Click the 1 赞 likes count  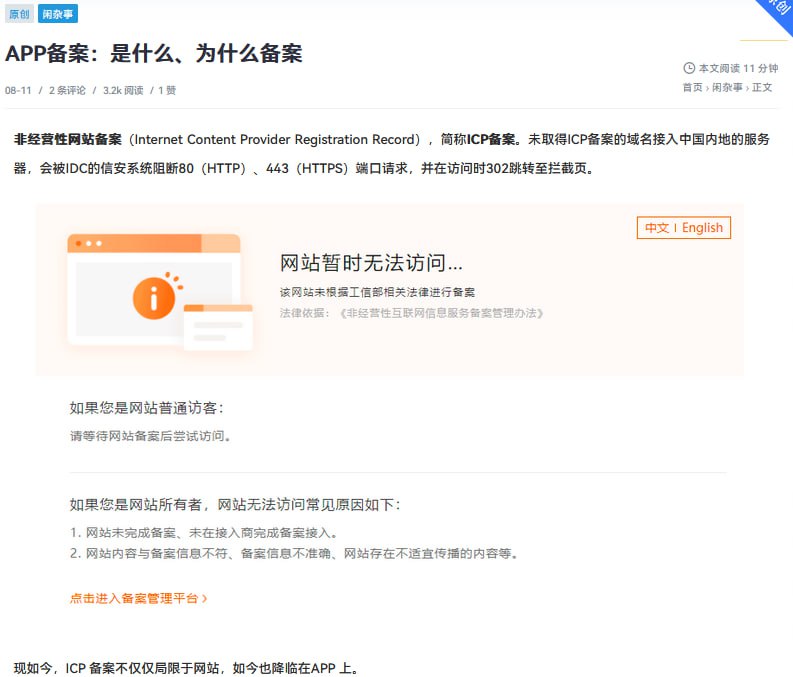(167, 91)
